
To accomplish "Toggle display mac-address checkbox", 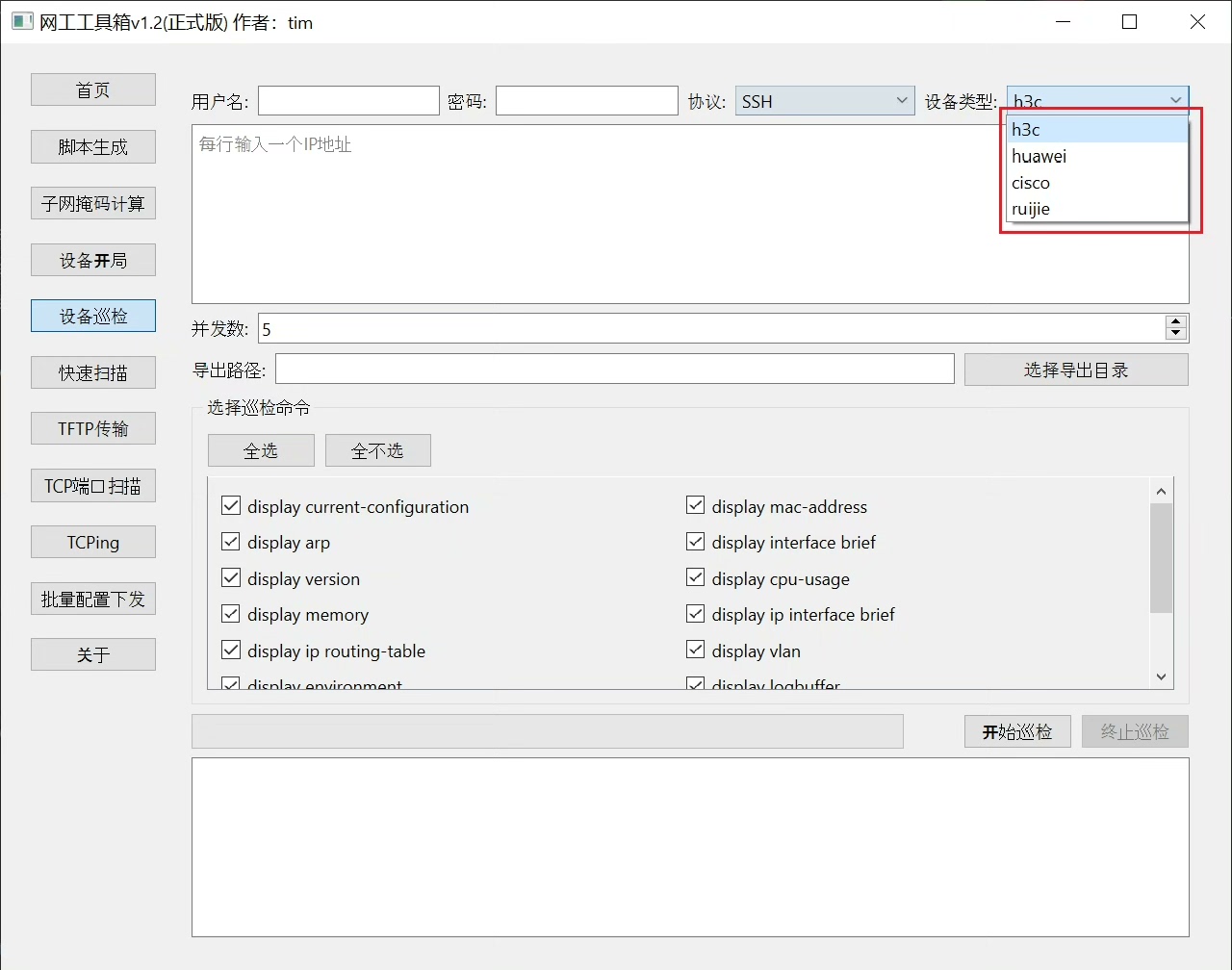I will click(695, 506).
